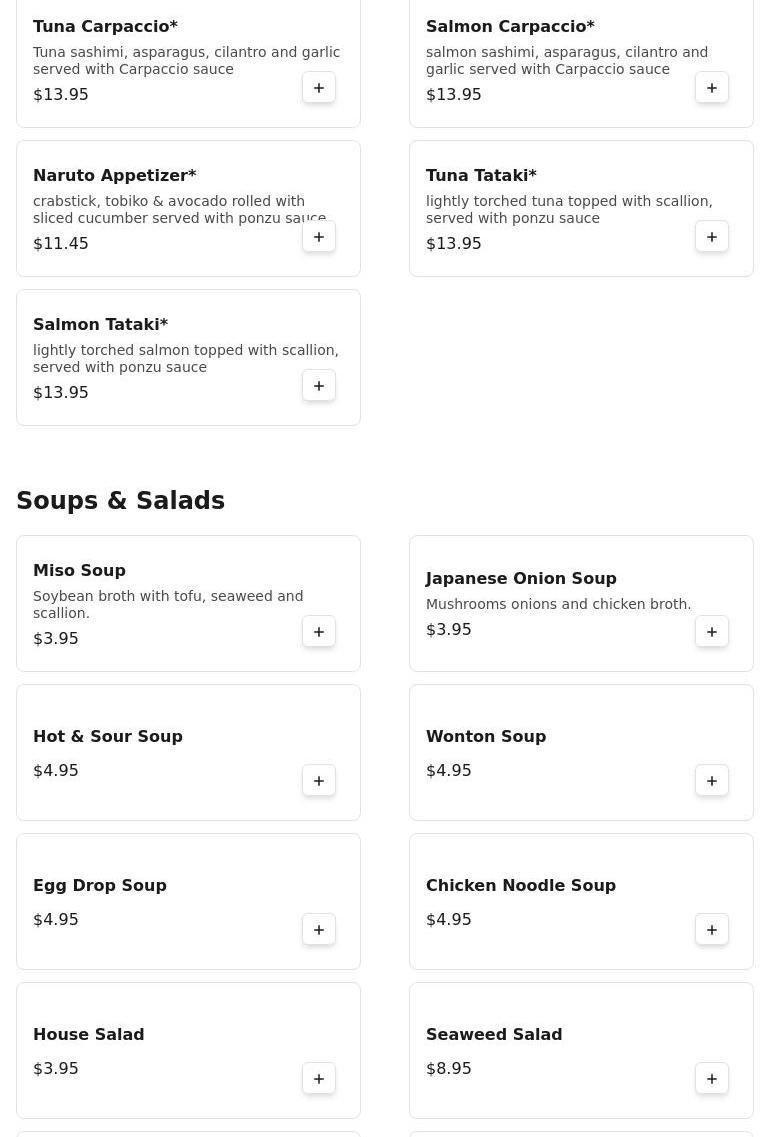Open the Tuna Carpaccio item title

[x=105, y=26]
